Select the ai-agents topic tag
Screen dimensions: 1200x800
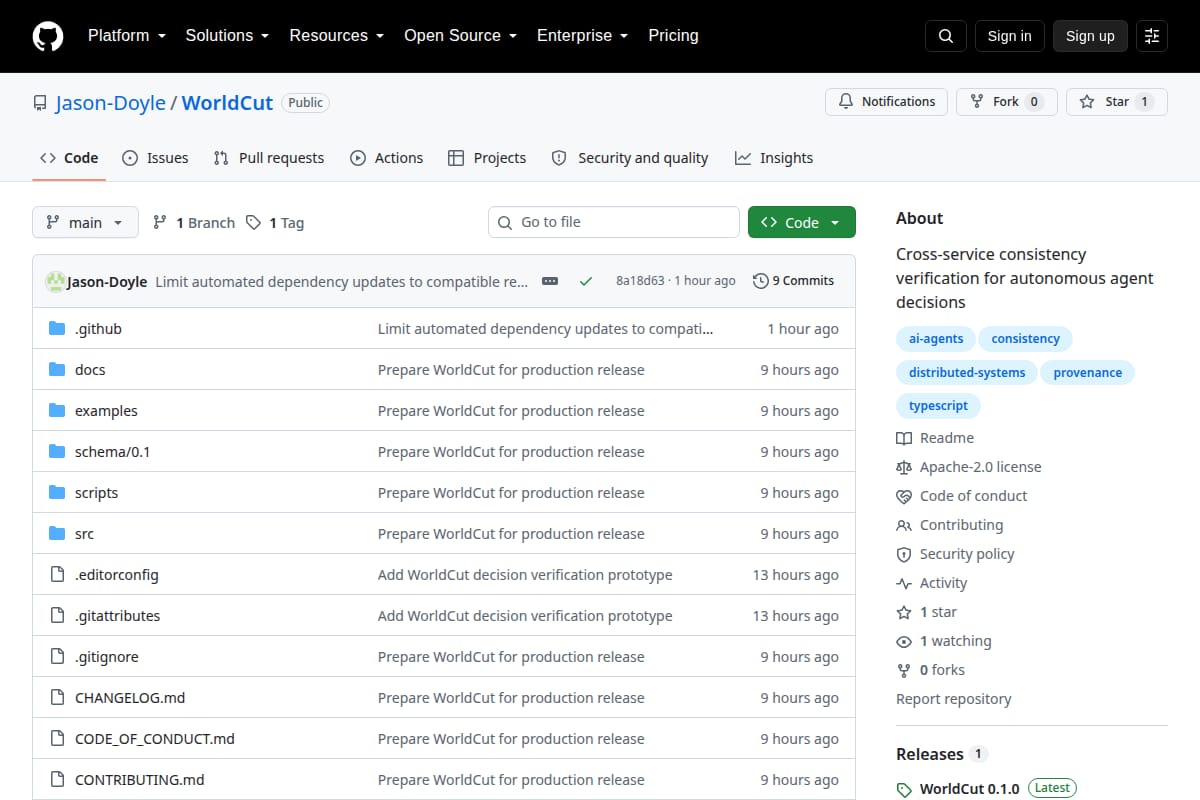(936, 339)
